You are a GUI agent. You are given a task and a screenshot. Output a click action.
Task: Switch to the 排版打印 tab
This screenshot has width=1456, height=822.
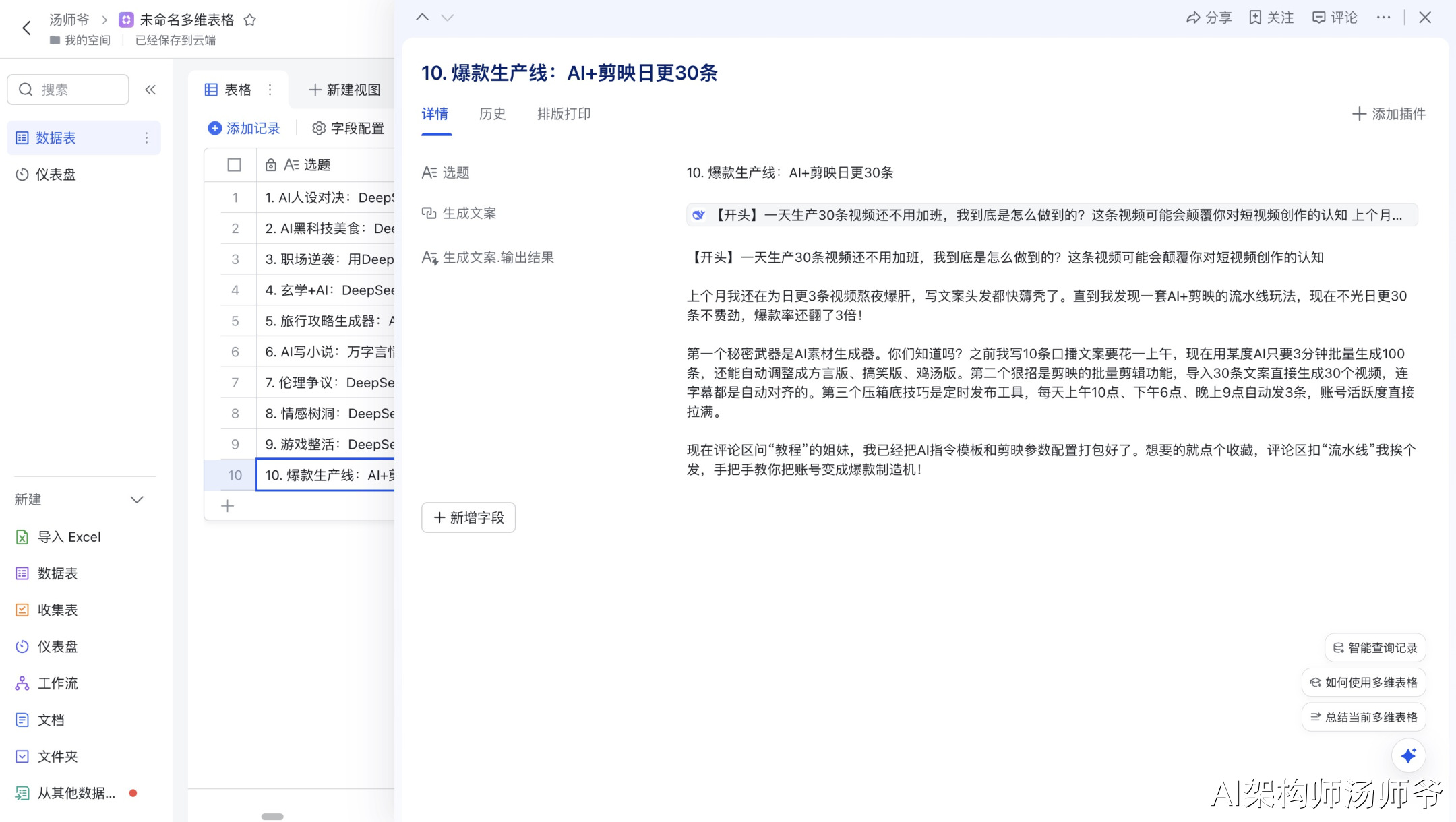pos(564,114)
